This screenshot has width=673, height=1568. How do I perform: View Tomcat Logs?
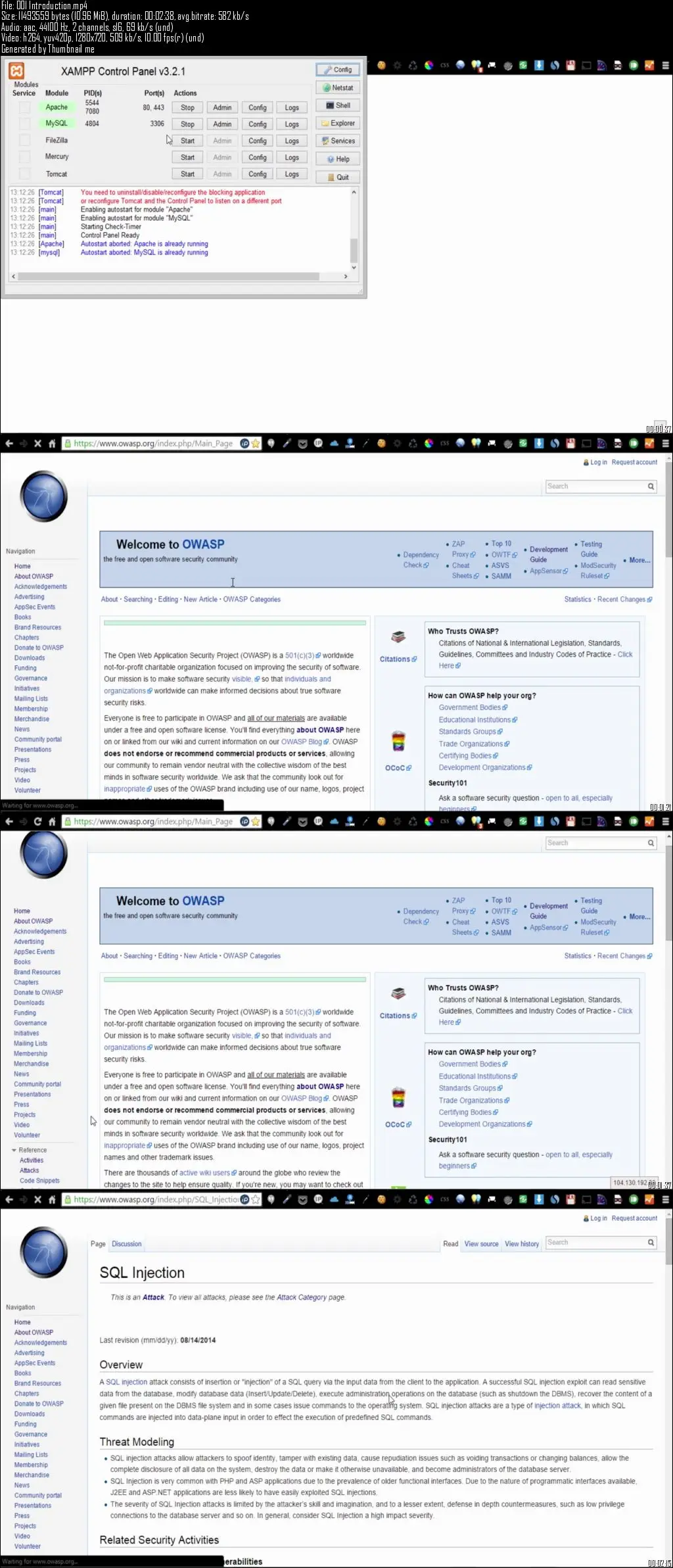(292, 174)
